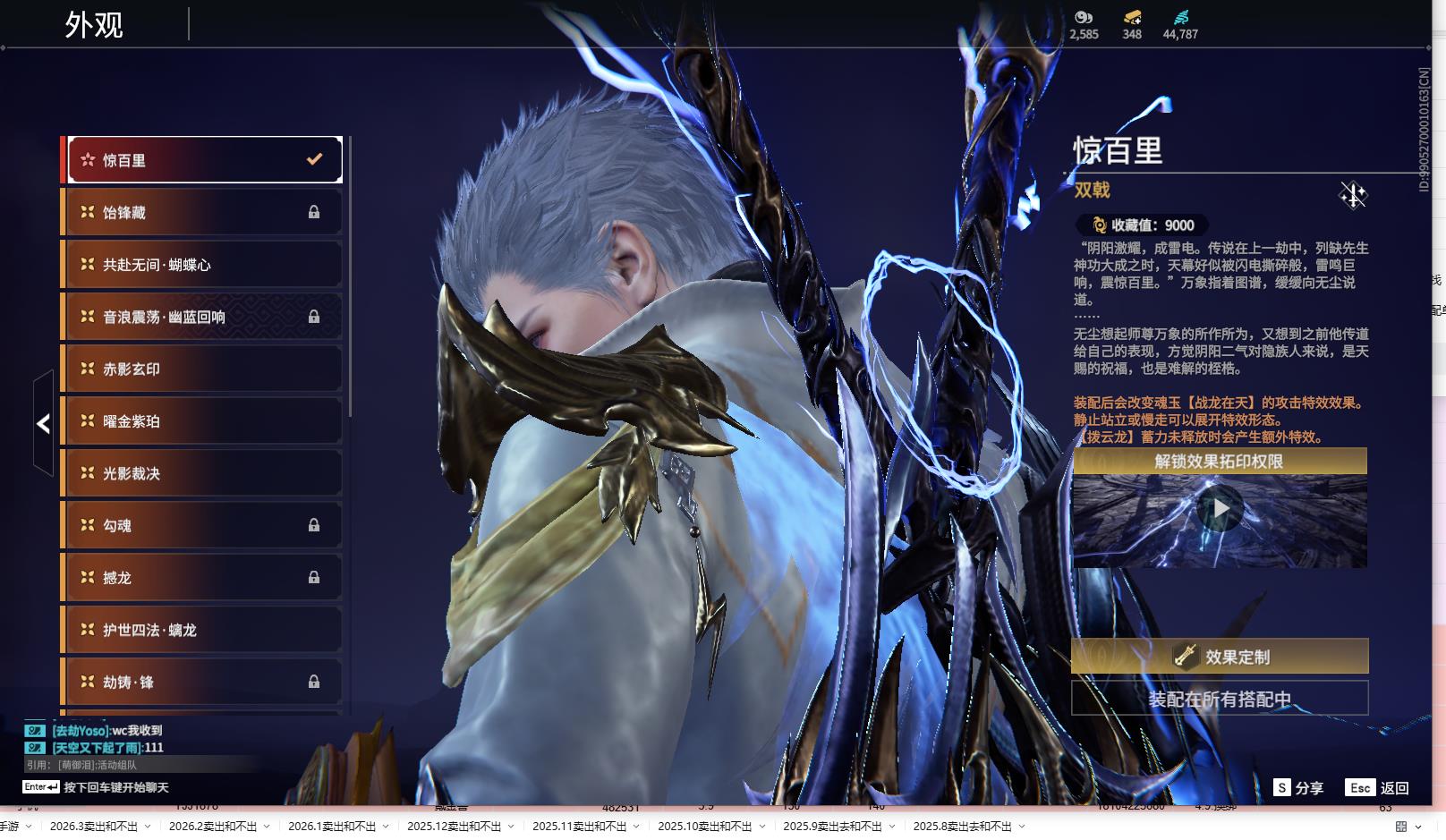The height and width of the screenshot is (840, 1446).
Task: Switch to the 2026.1卖出和不出 sheet tab
Action: (332, 827)
